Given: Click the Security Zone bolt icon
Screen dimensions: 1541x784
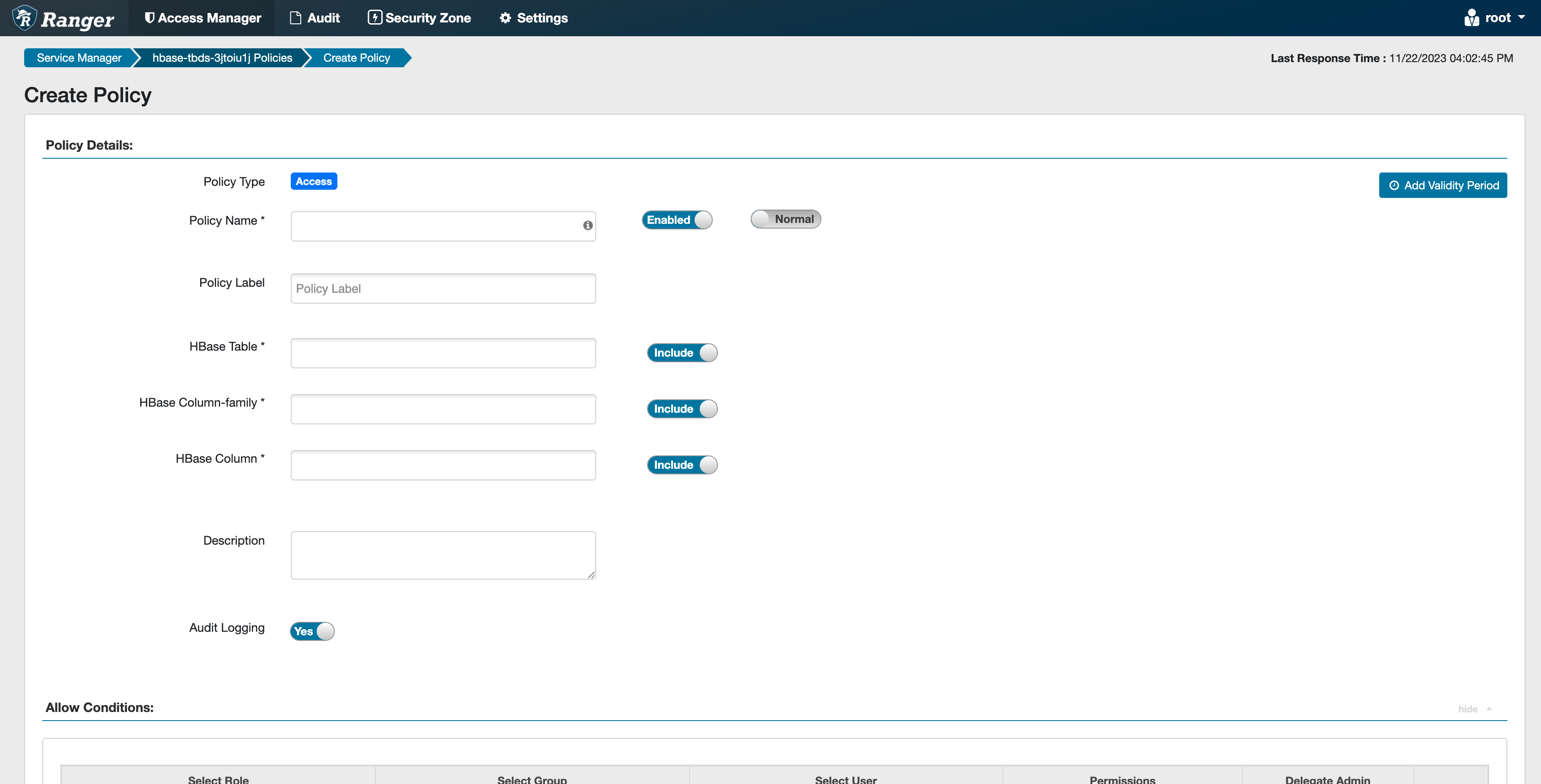Looking at the screenshot, I should coord(374,18).
